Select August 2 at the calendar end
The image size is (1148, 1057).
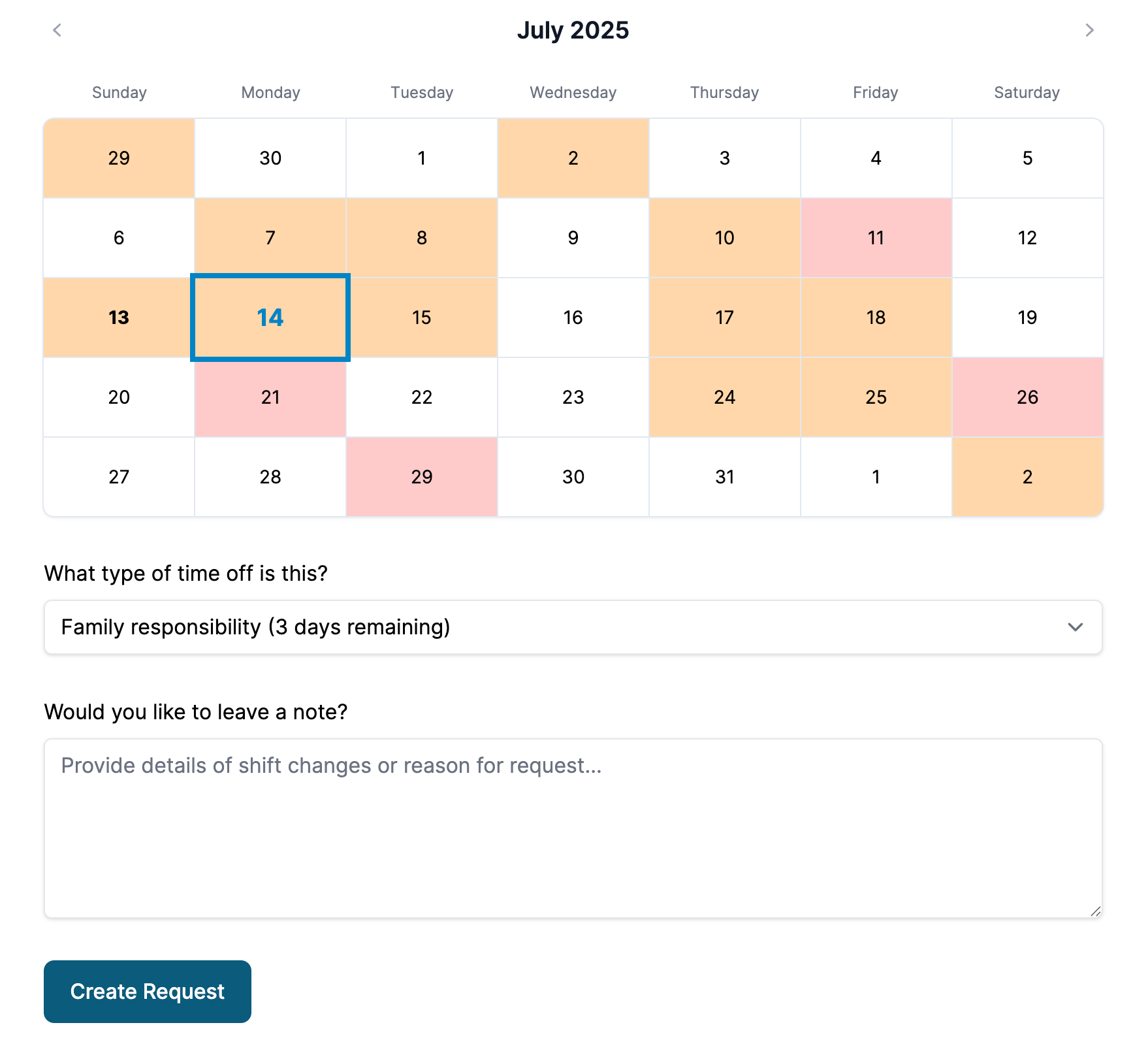[1027, 477]
